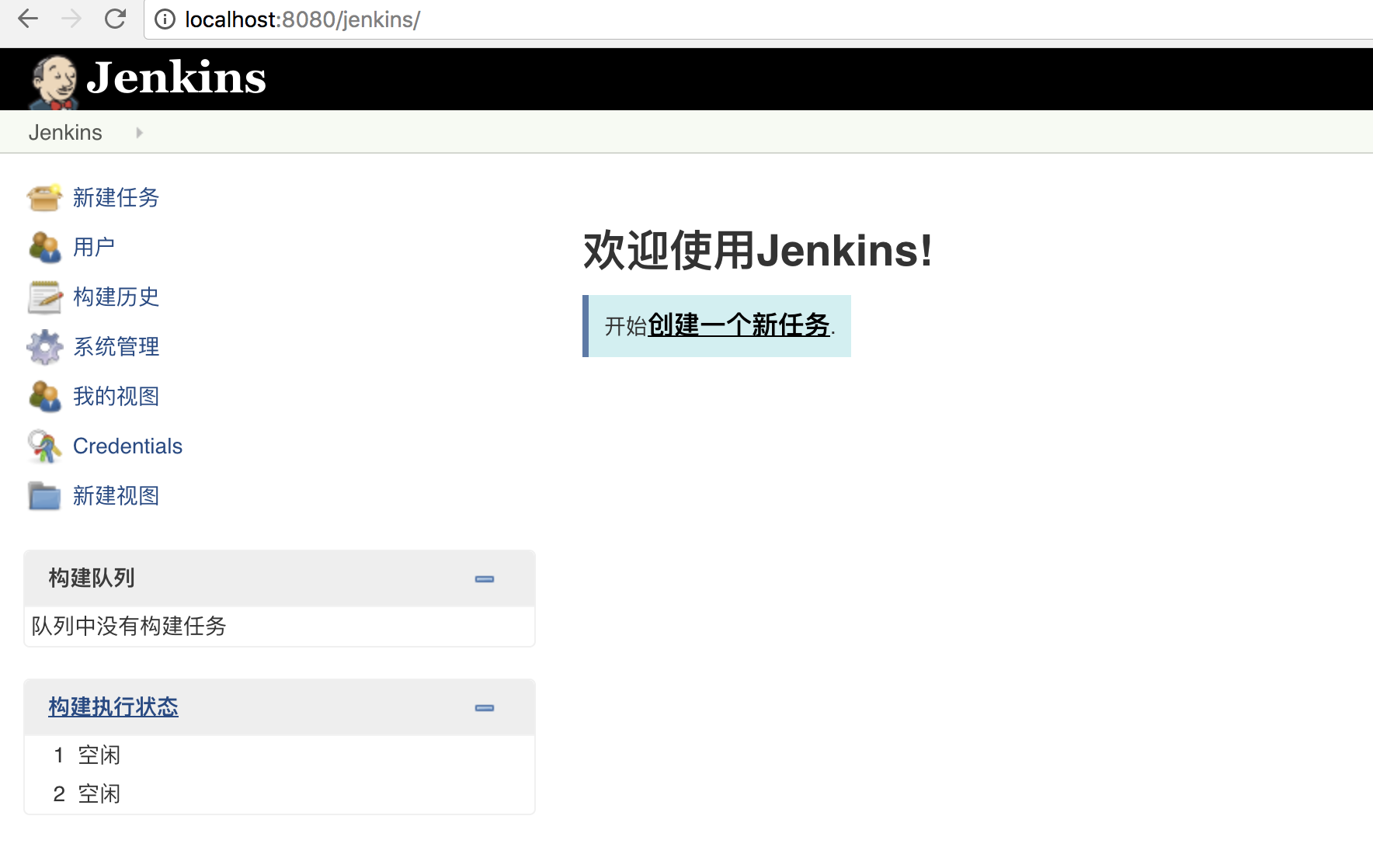Click the 创建一个新任务 link
Image resolution: width=1373 pixels, height=868 pixels.
click(739, 325)
